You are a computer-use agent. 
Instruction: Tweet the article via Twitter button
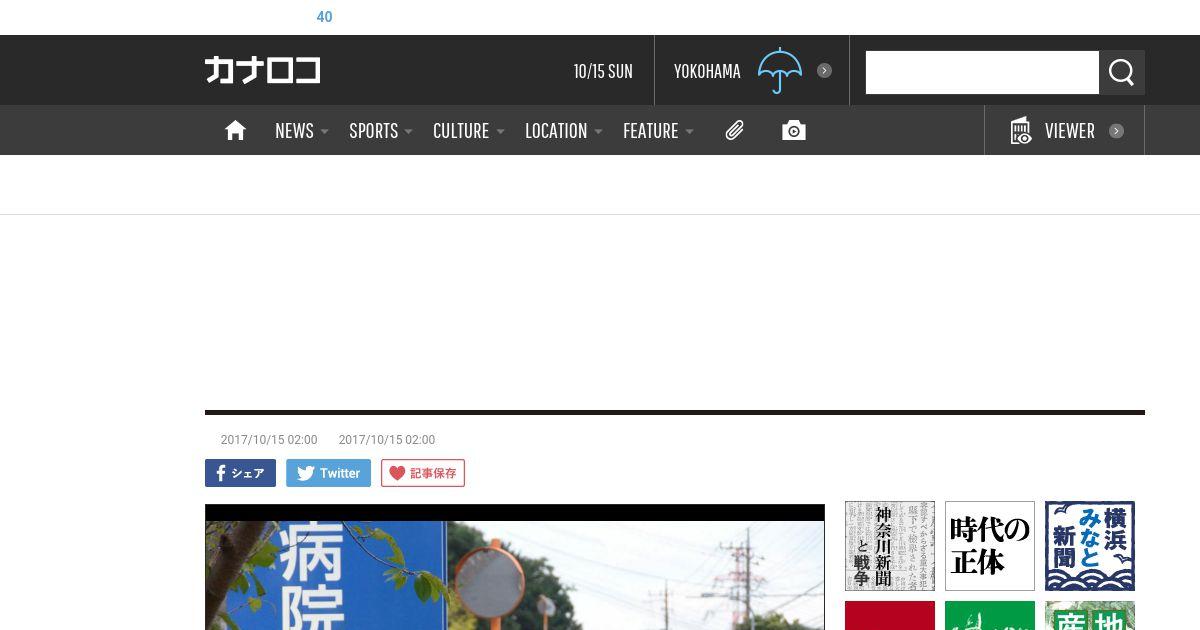coord(328,473)
